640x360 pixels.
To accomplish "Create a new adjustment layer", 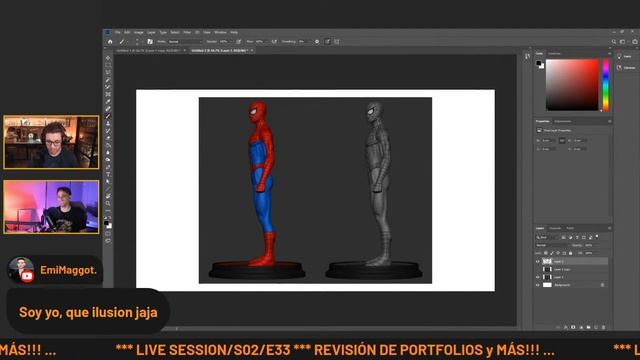I will click(x=581, y=327).
